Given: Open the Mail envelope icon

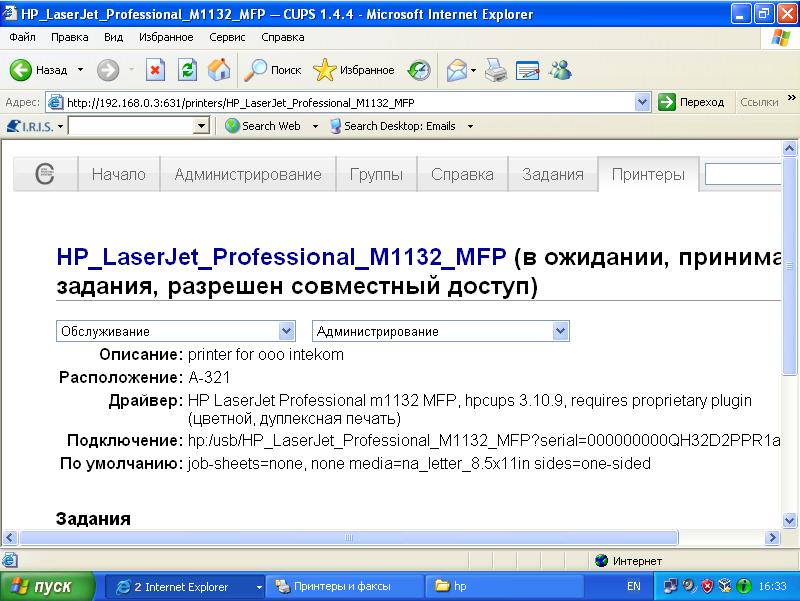Looking at the screenshot, I should coord(457,70).
